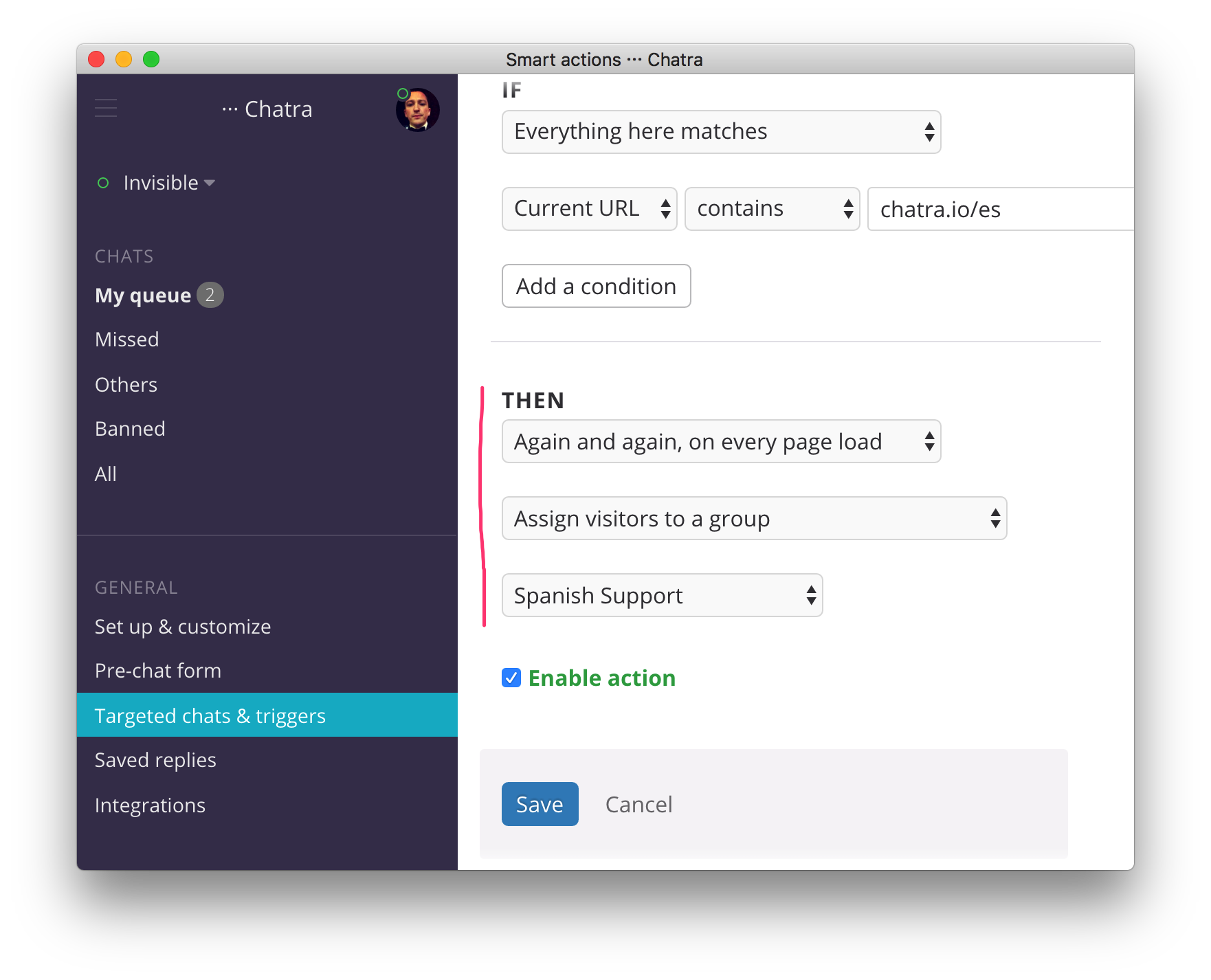Go to Missed chats
This screenshot has height=980, width=1211.
tap(127, 339)
